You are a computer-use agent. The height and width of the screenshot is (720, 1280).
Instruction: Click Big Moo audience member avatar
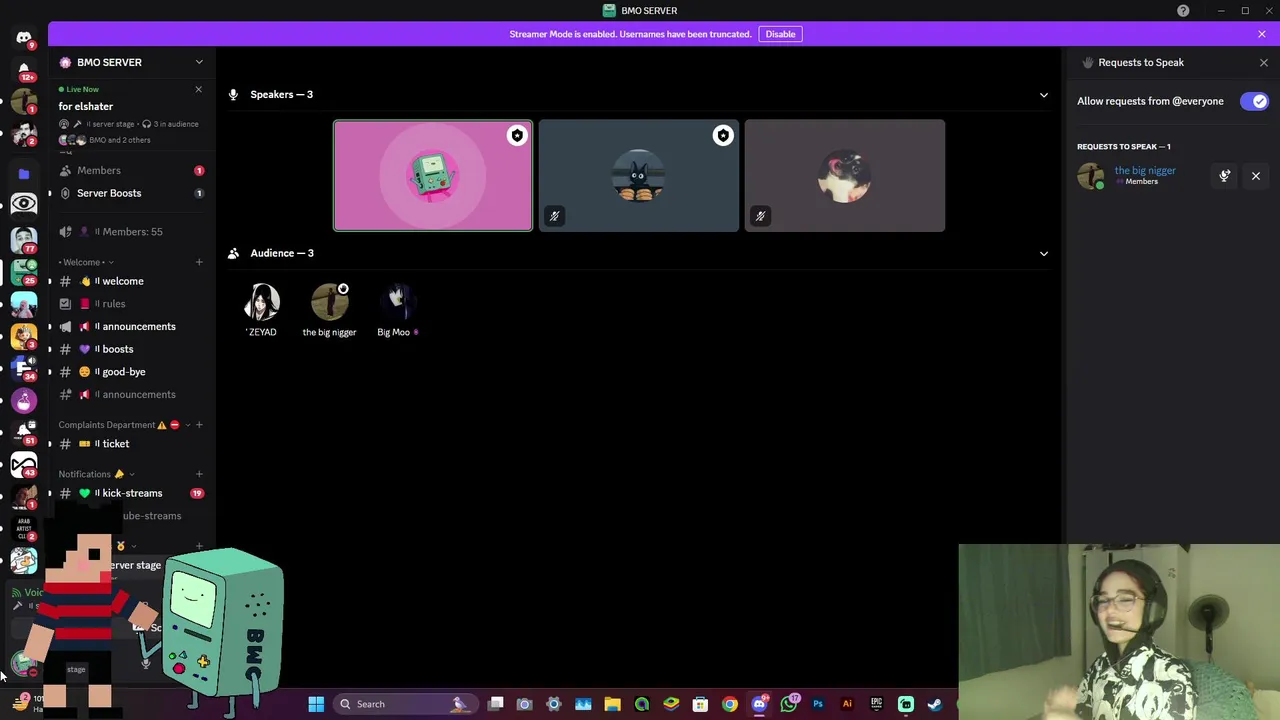397,303
